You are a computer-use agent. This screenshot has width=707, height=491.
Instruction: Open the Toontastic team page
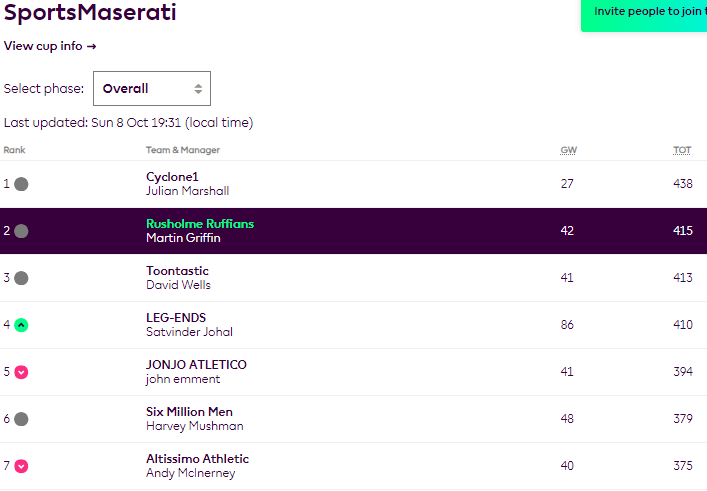pos(177,271)
